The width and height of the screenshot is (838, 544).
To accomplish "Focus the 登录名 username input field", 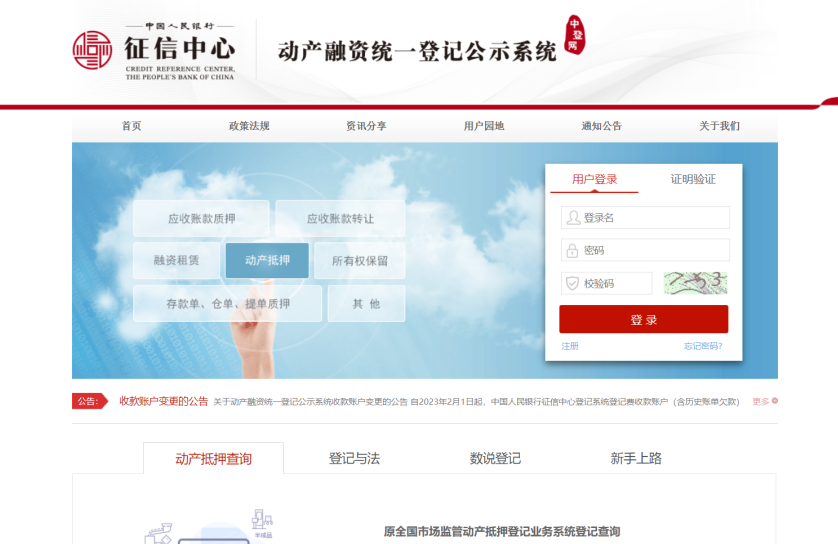I will coord(654,218).
